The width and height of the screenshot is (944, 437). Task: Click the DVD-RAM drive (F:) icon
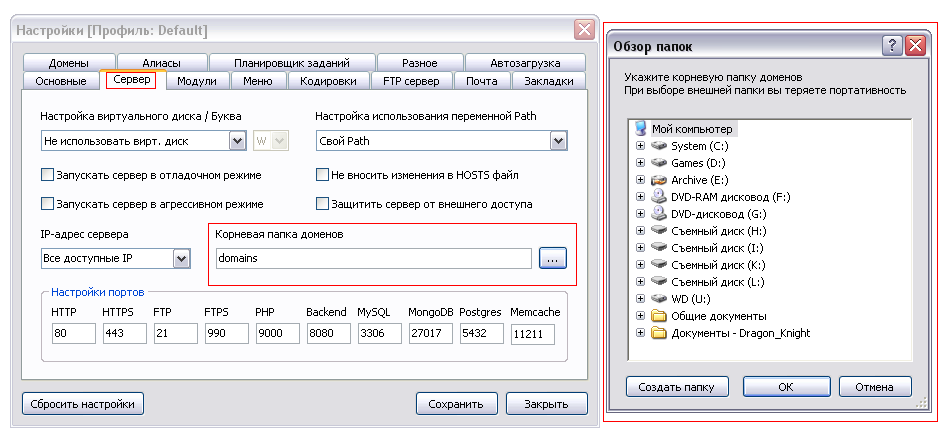pyautogui.click(x=658, y=197)
